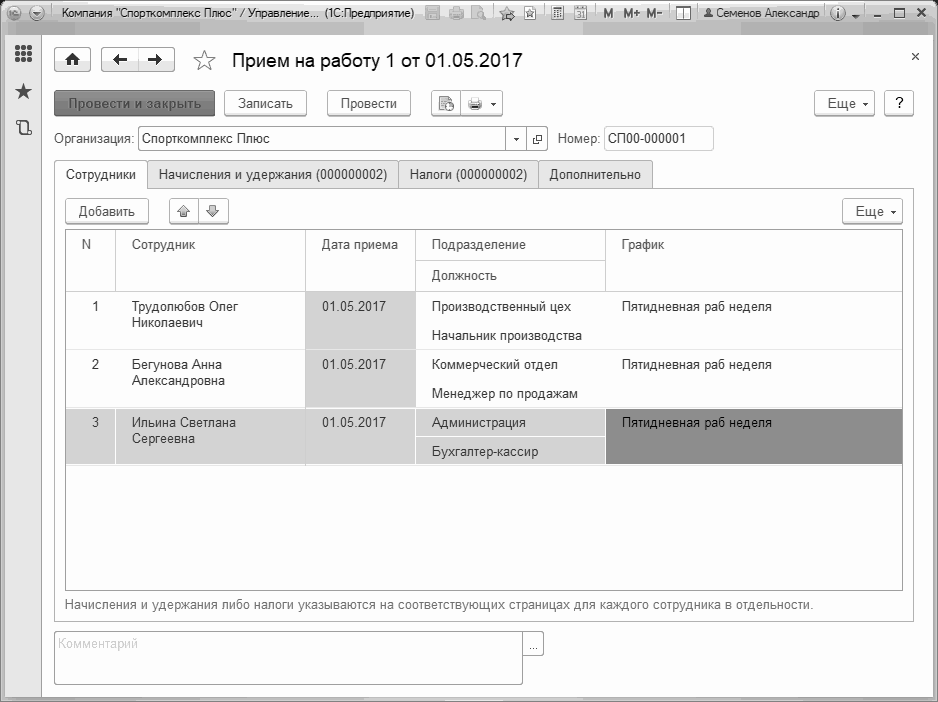
Task: Move the selected row down
Action: [x=213, y=211]
